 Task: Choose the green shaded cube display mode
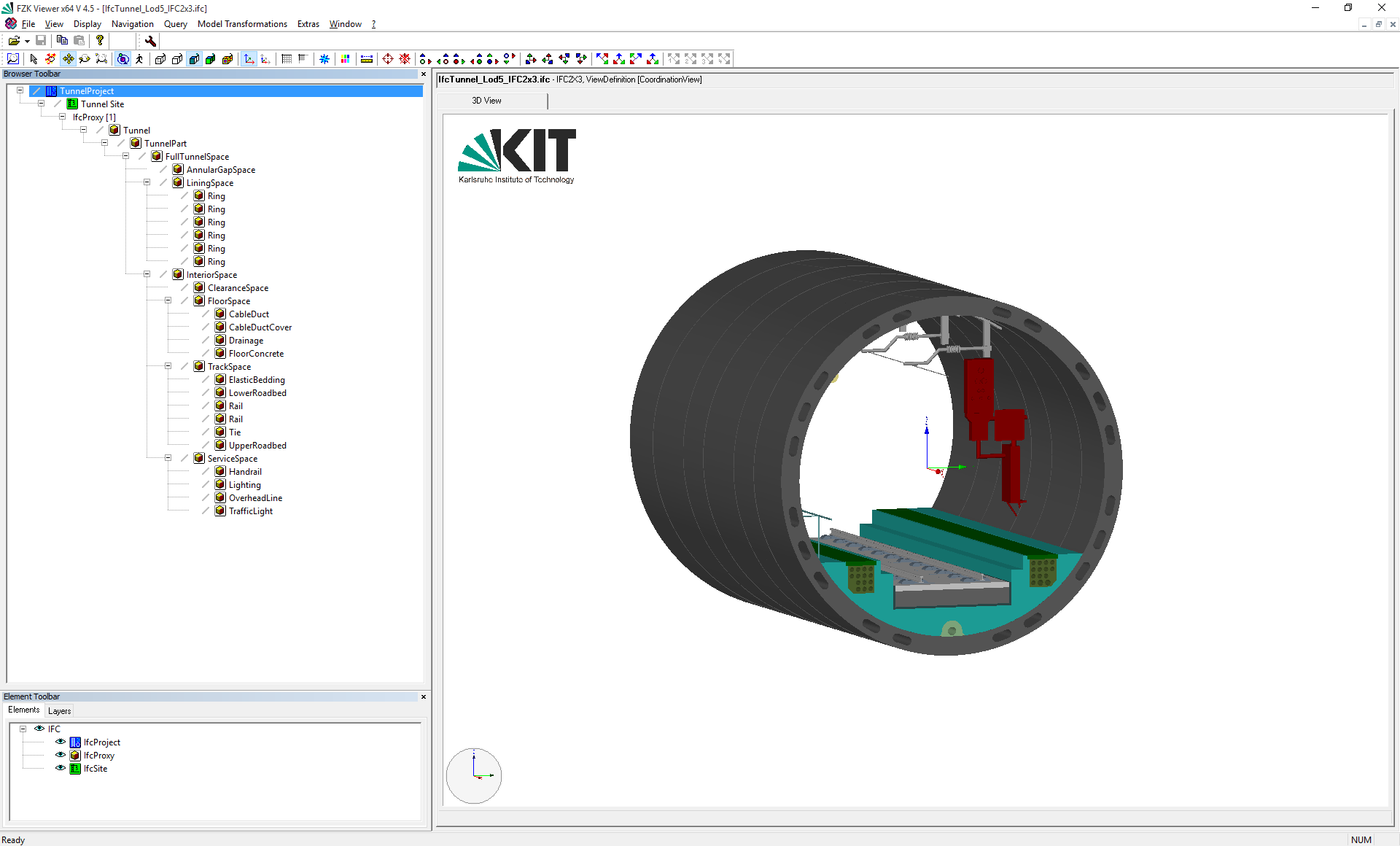tap(211, 59)
